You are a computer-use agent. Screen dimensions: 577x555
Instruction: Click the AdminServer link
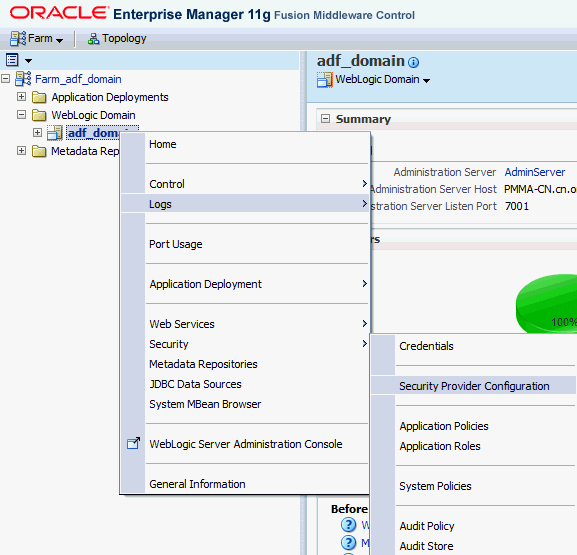[534, 172]
